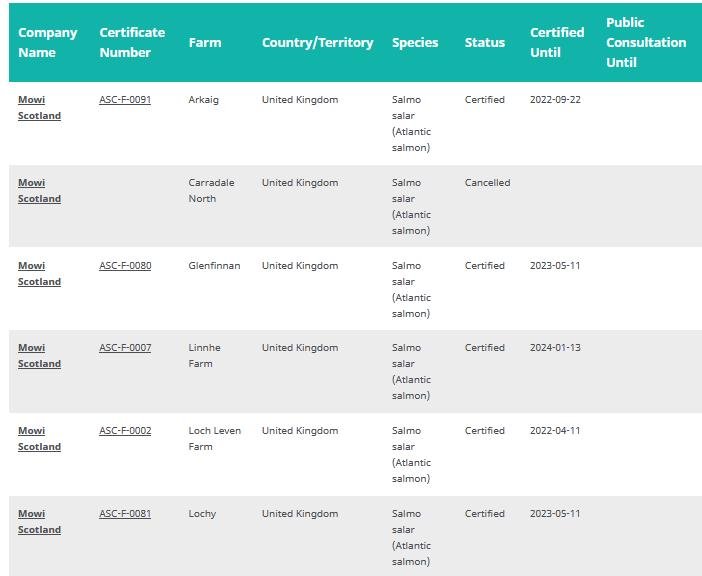Click Certified status in Loch Leven Farm row

pyautogui.click(x=485, y=431)
